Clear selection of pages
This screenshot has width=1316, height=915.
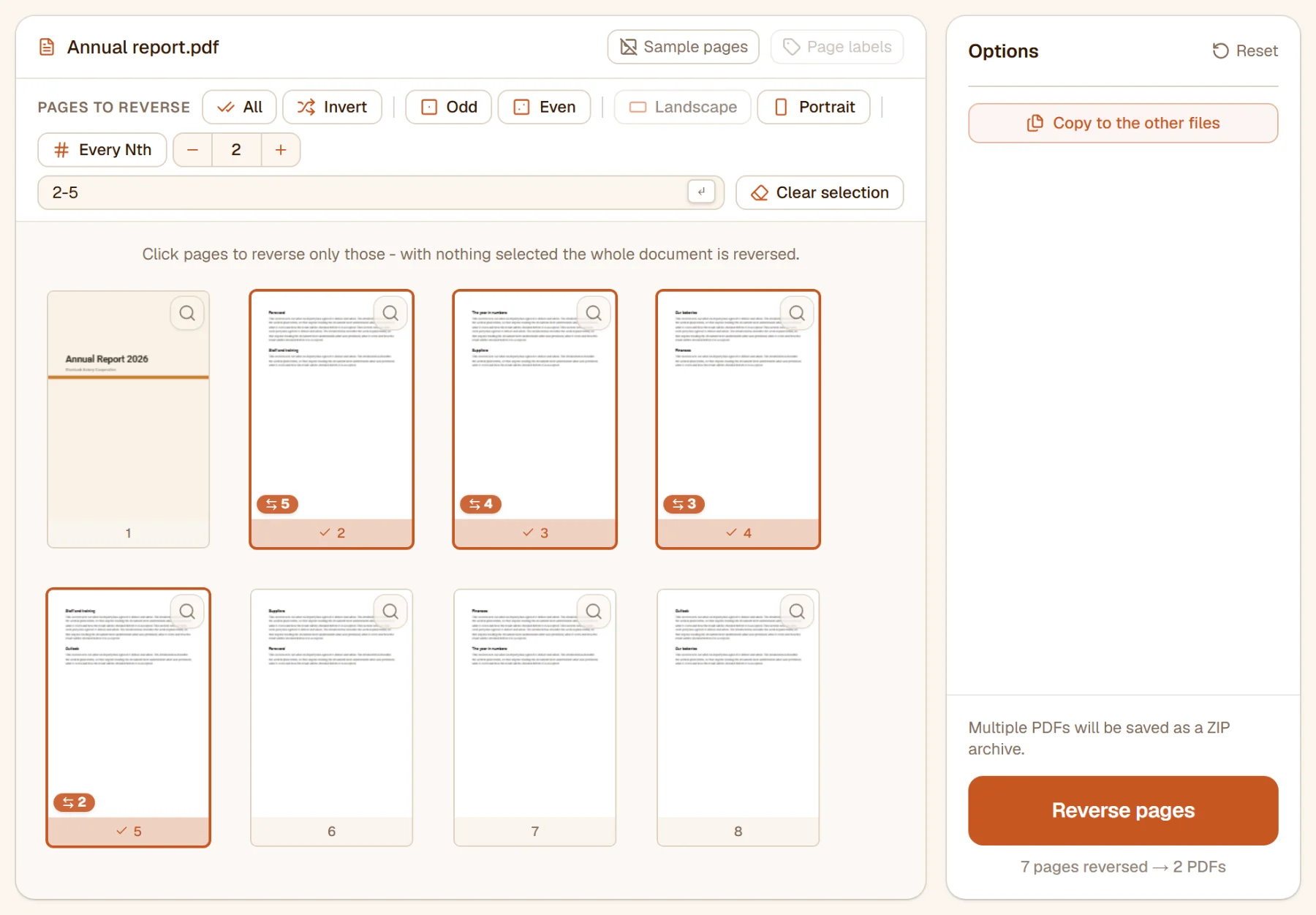click(820, 192)
